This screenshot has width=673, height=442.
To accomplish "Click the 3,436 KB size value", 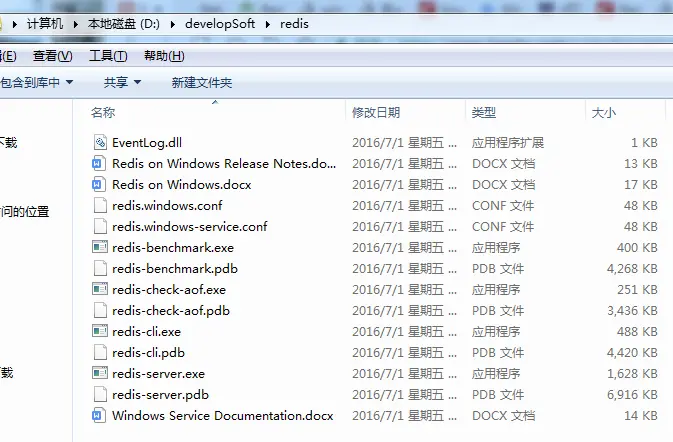I will tap(632, 311).
